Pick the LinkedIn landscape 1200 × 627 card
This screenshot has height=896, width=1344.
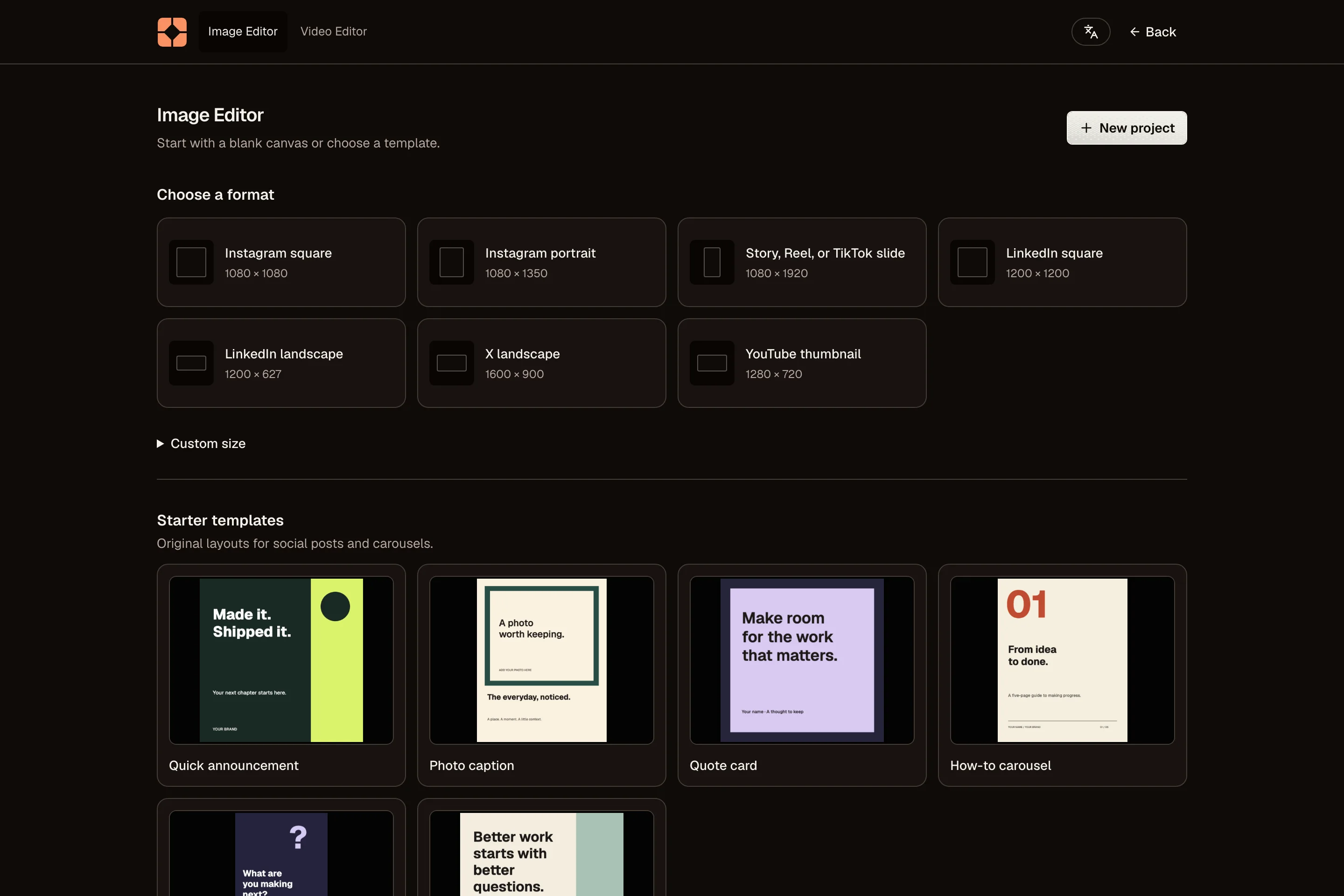coord(281,363)
